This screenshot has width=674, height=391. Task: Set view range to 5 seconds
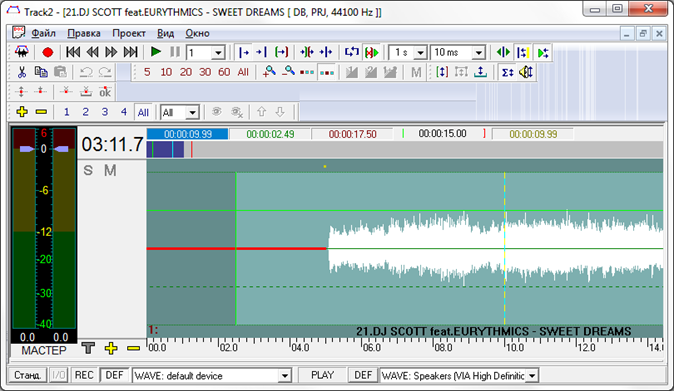click(x=147, y=72)
